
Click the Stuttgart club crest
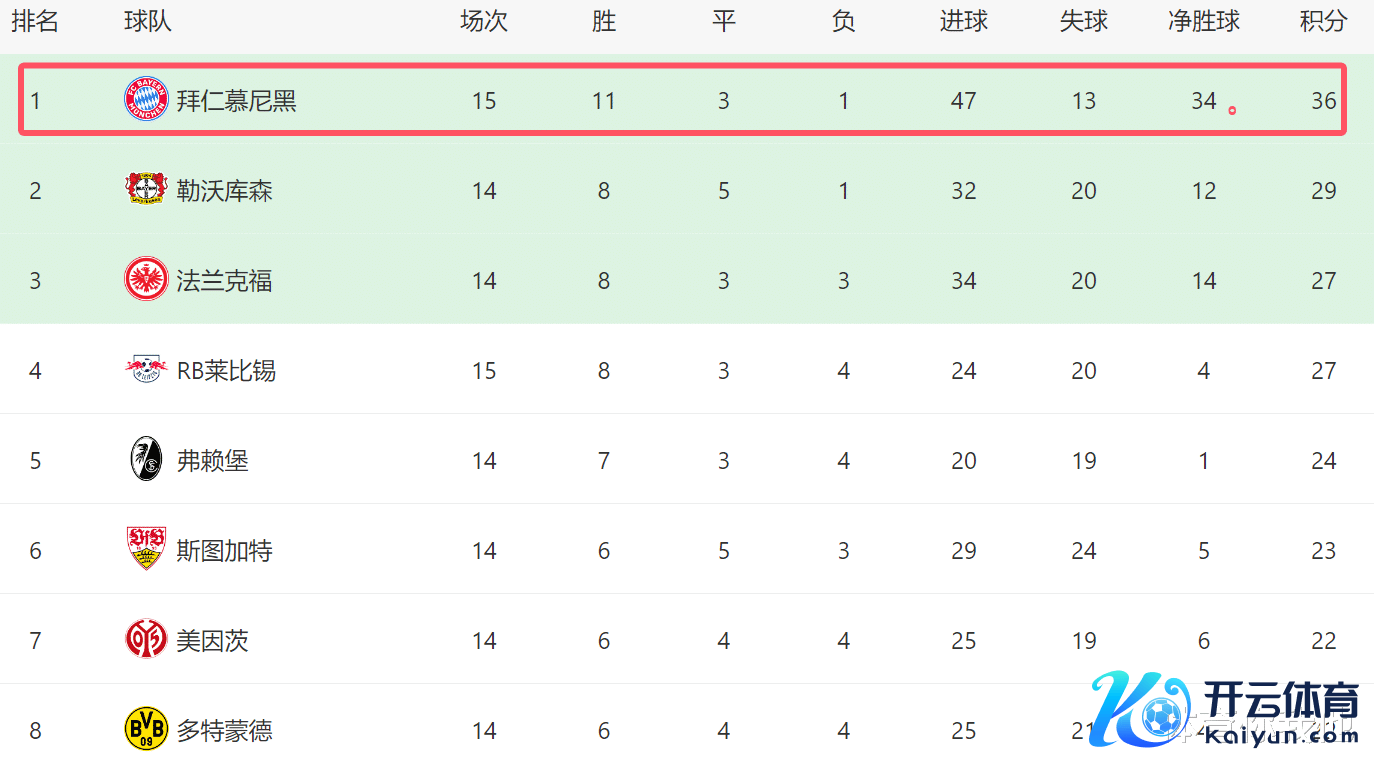pyautogui.click(x=146, y=549)
